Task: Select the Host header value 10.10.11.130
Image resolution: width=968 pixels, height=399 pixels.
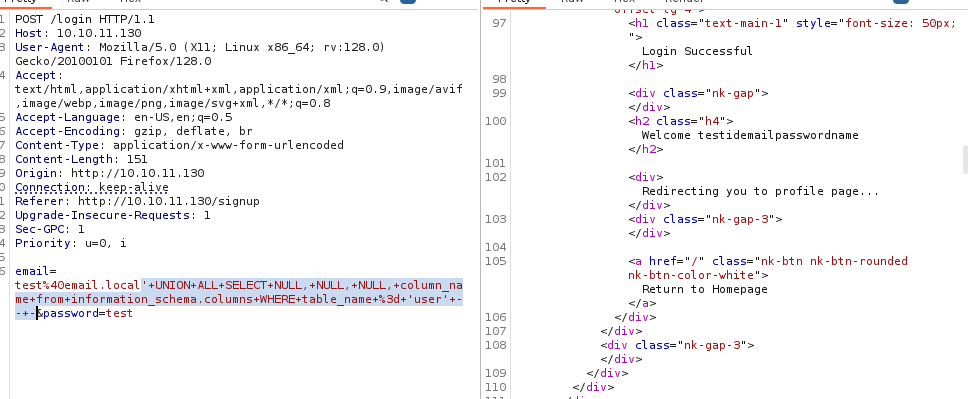Action: coord(99,33)
